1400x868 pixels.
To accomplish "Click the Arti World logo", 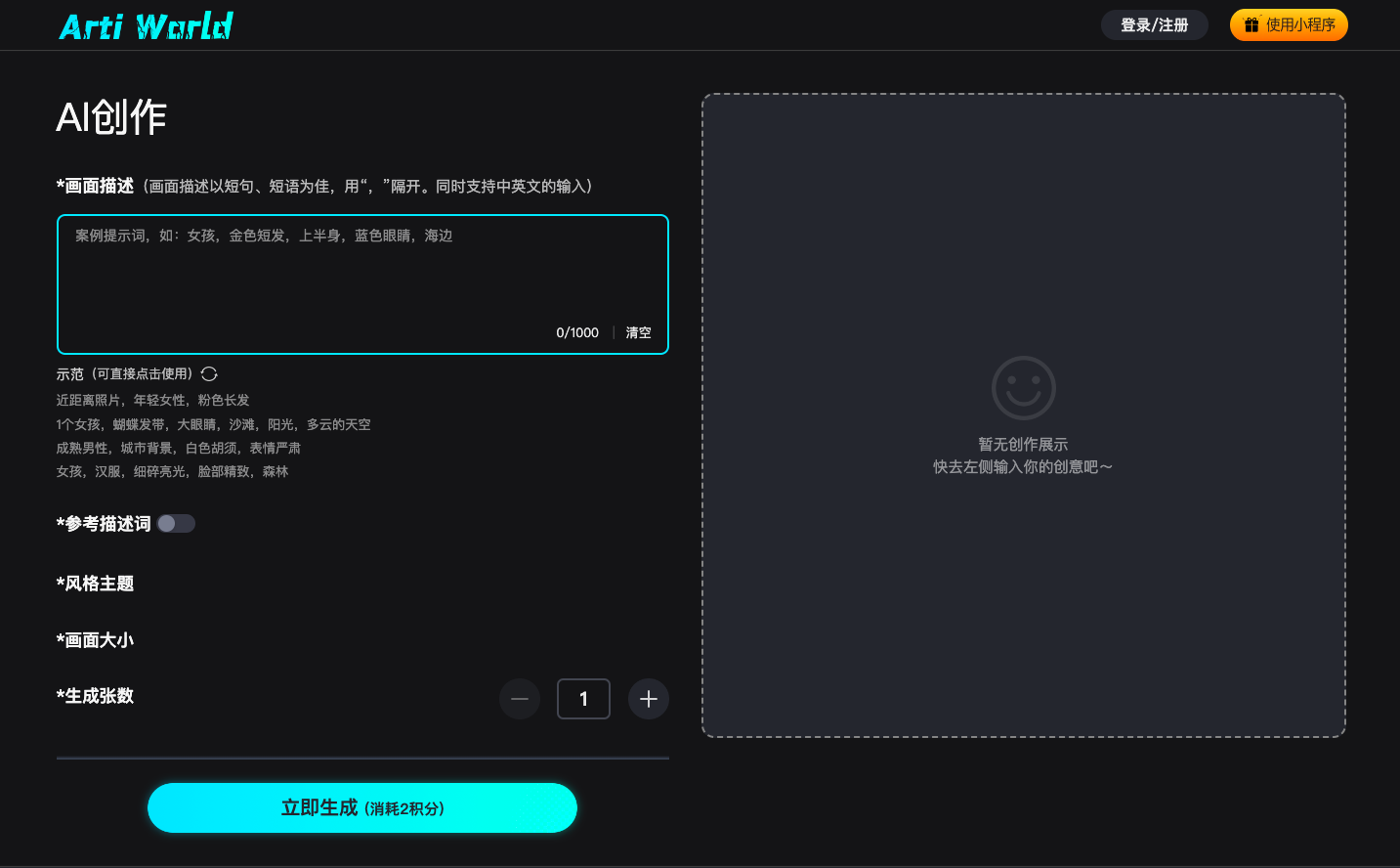I will click(147, 26).
